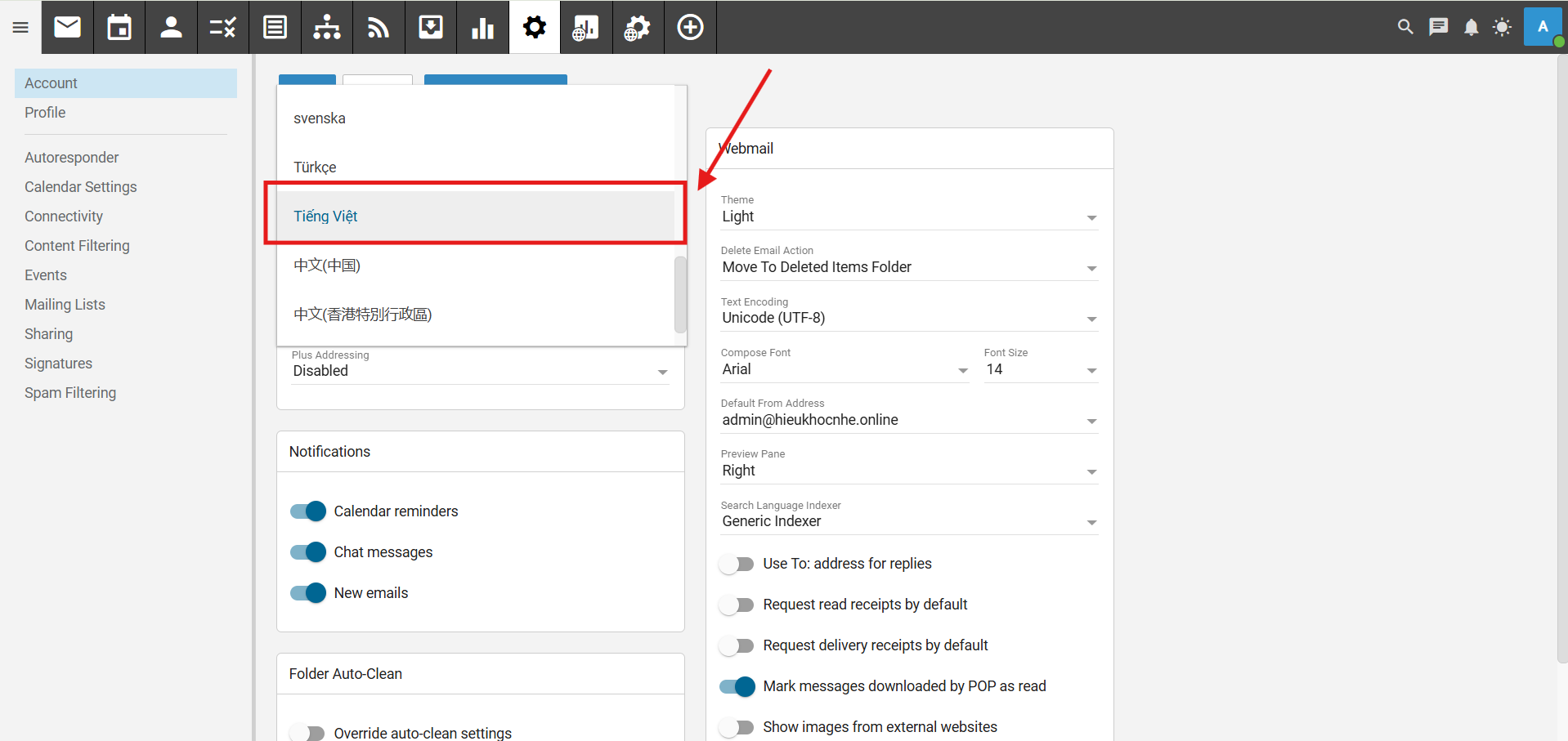Go to Spam Filtering settings

[70, 393]
